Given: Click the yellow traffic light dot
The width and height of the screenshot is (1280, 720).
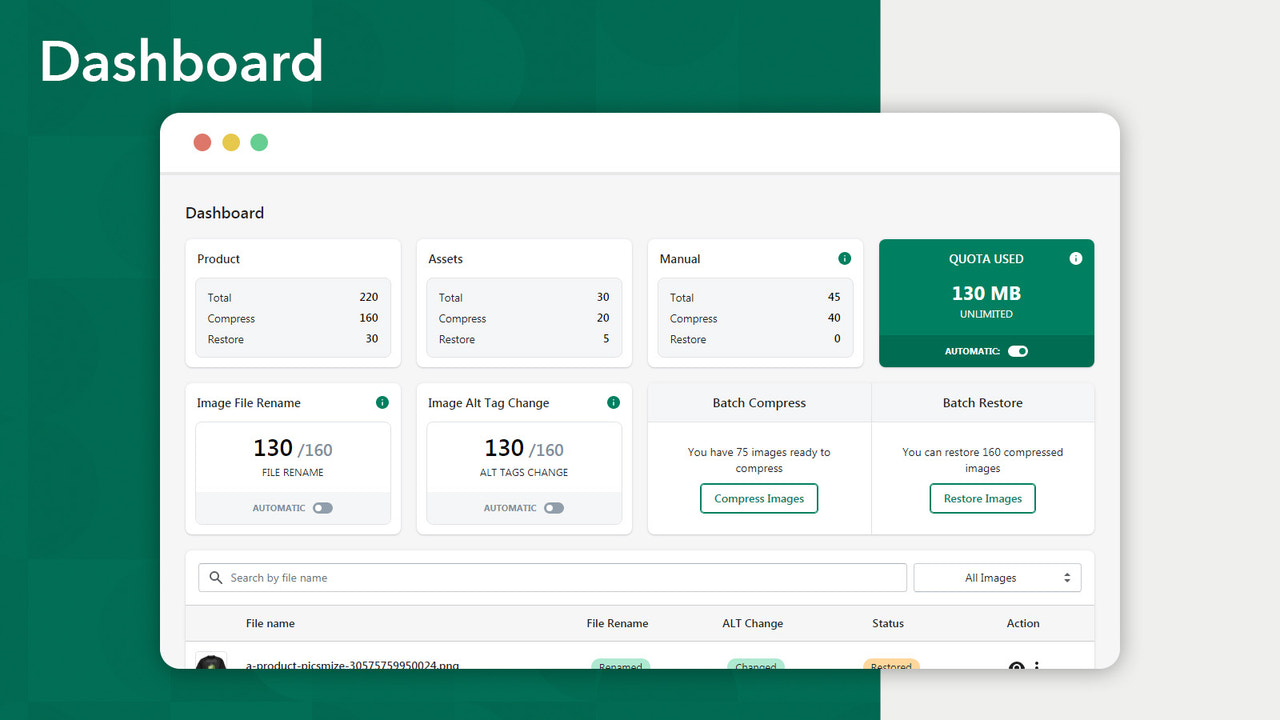Looking at the screenshot, I should pyautogui.click(x=231, y=142).
